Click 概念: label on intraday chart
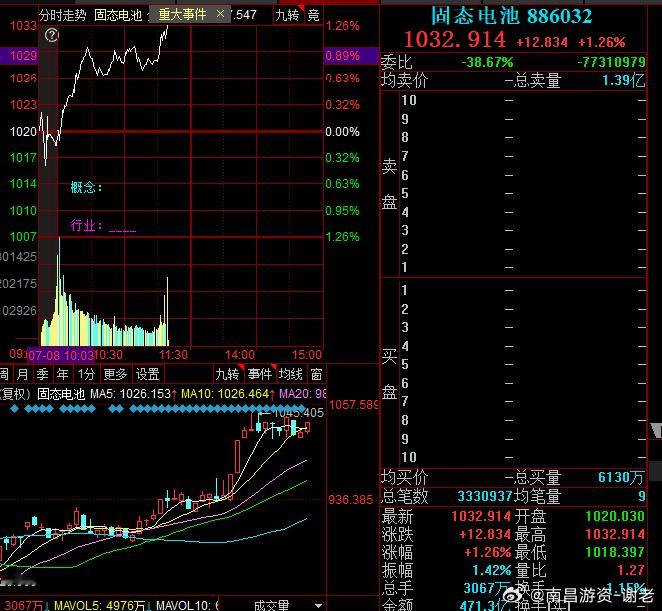This screenshot has width=662, height=611. point(86,187)
